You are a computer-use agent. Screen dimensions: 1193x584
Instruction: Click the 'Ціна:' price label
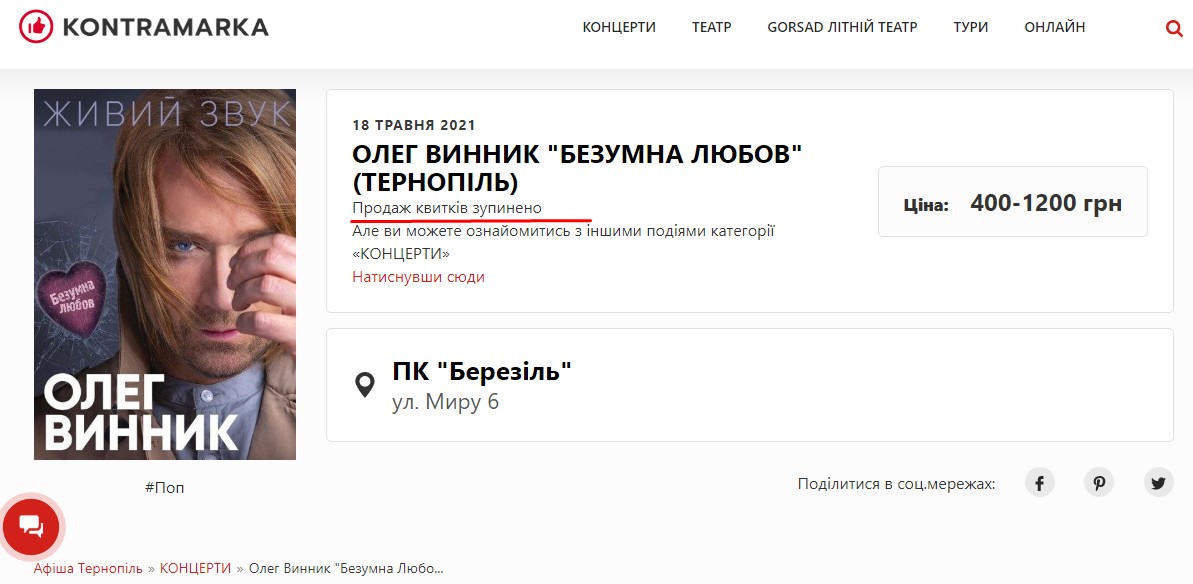[926, 205]
